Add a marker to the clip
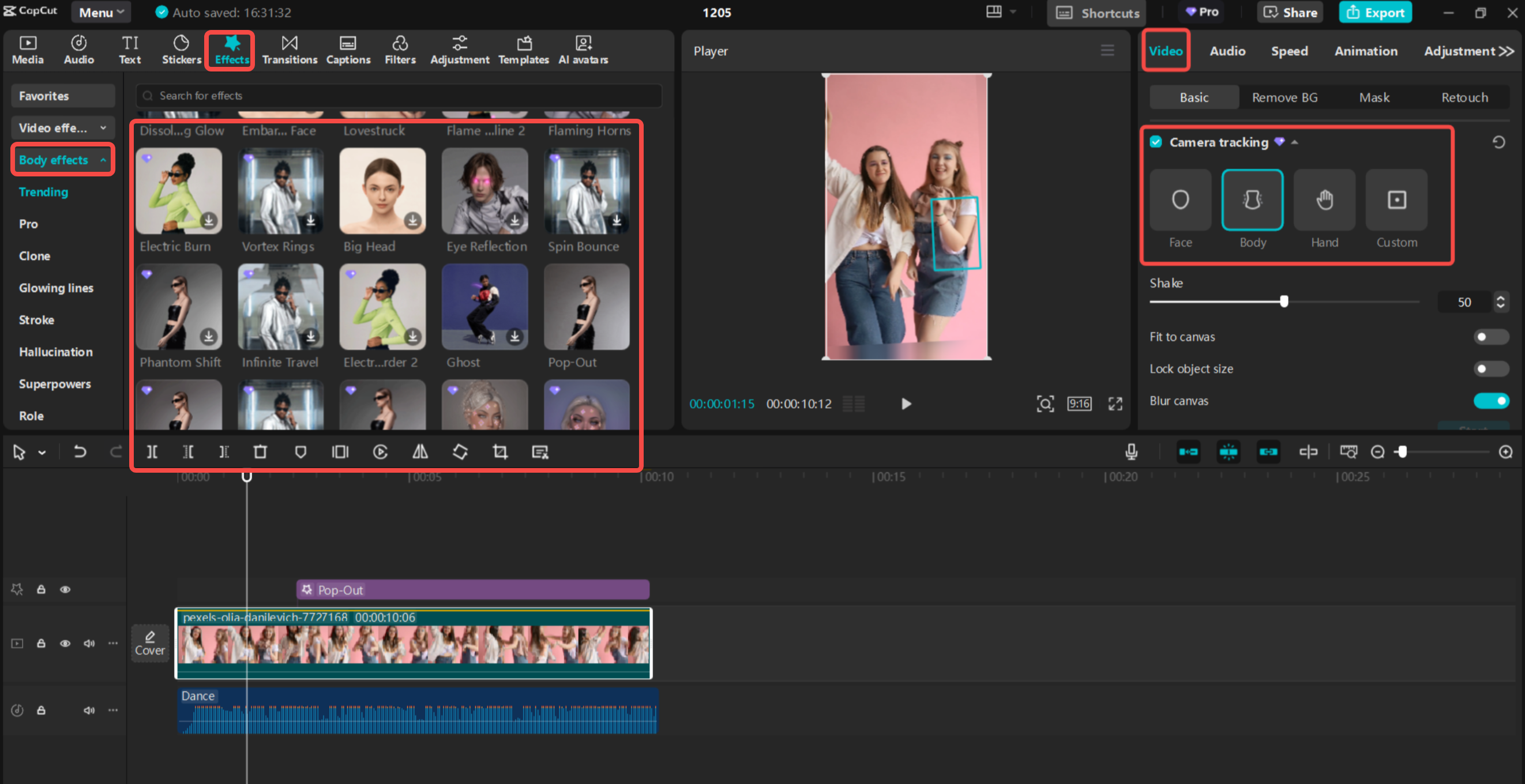Screen dimensions: 1525x784 301,452
